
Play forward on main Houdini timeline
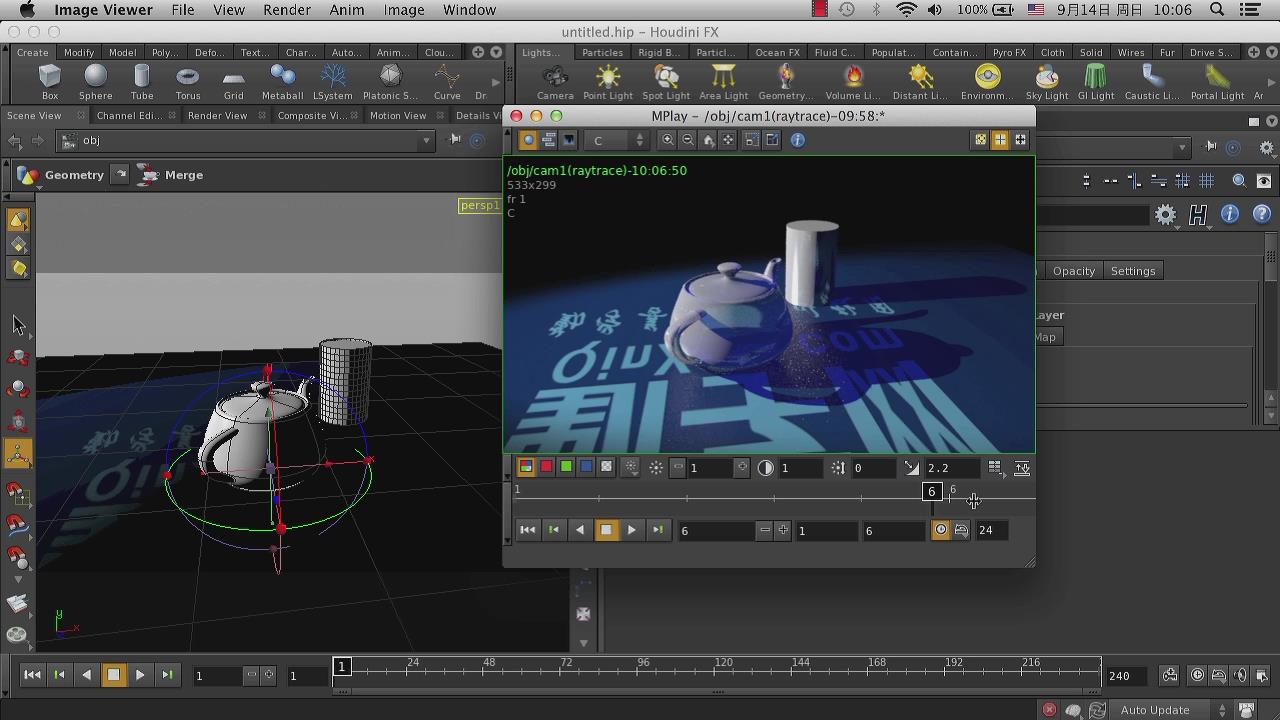(x=140, y=675)
